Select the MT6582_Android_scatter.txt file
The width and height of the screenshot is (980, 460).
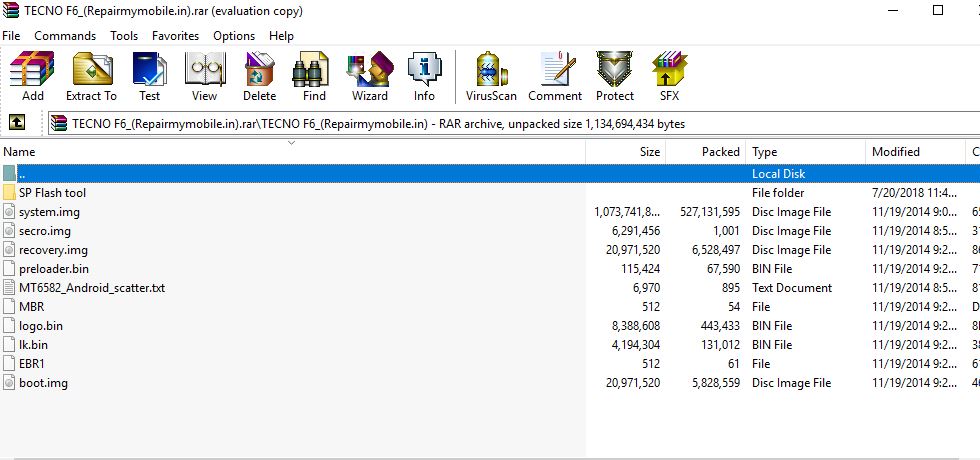click(91, 288)
